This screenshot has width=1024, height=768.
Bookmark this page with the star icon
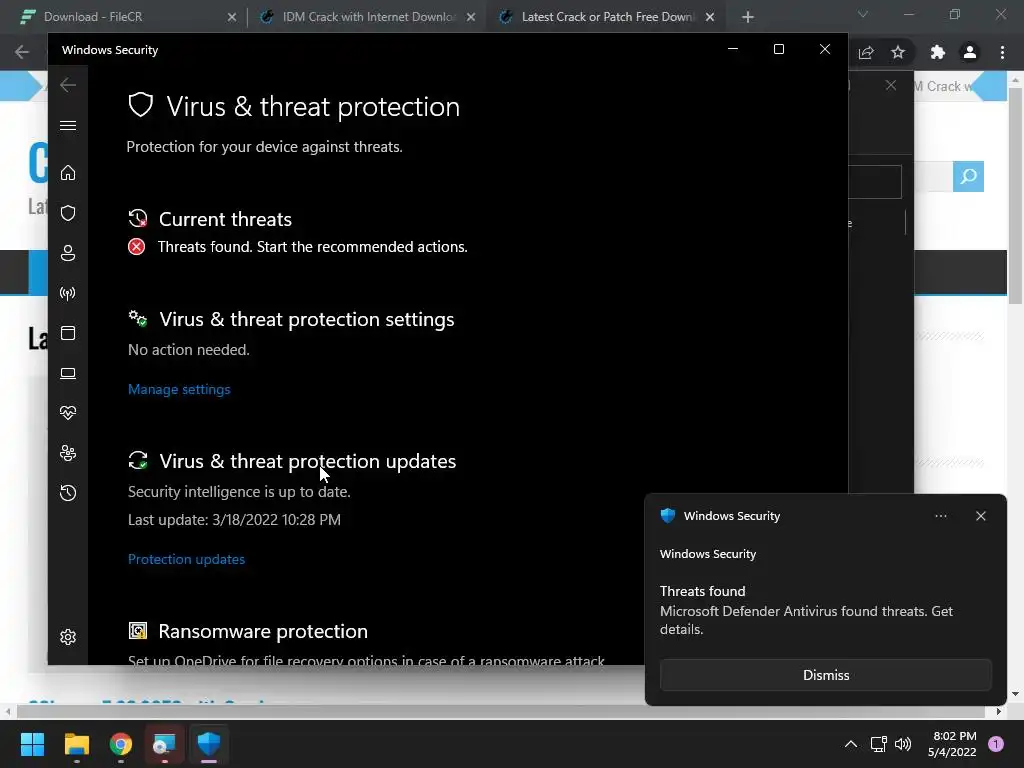(898, 52)
